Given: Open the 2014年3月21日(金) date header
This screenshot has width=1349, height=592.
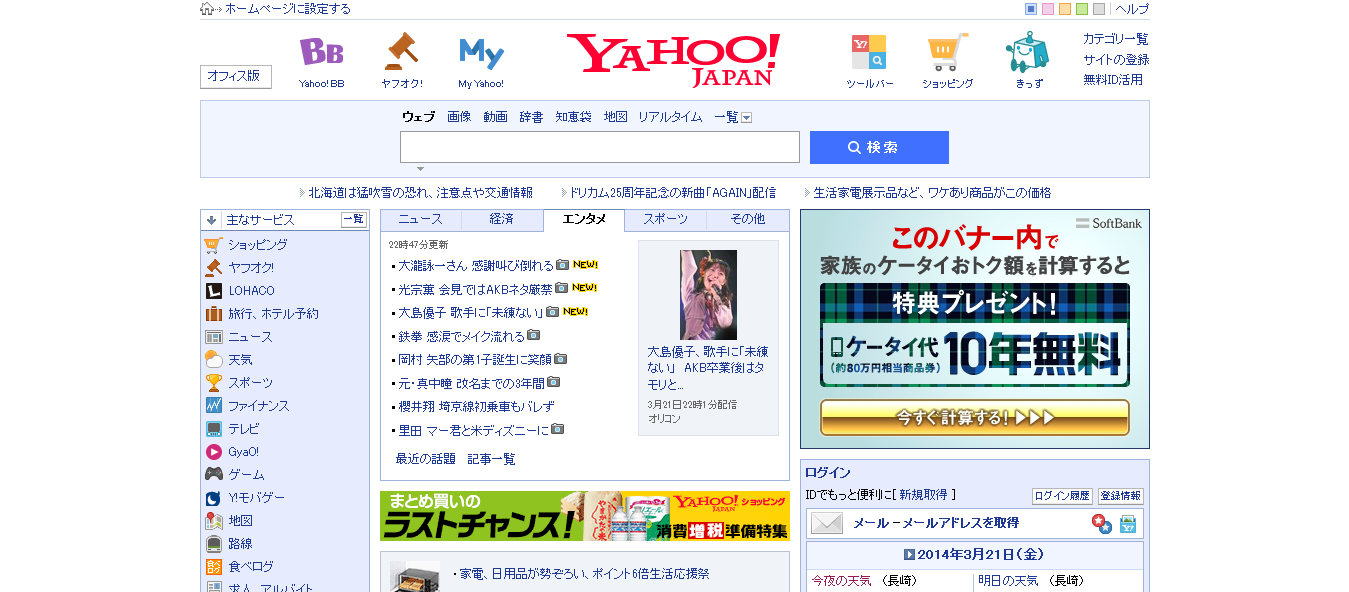Looking at the screenshot, I should 974,554.
